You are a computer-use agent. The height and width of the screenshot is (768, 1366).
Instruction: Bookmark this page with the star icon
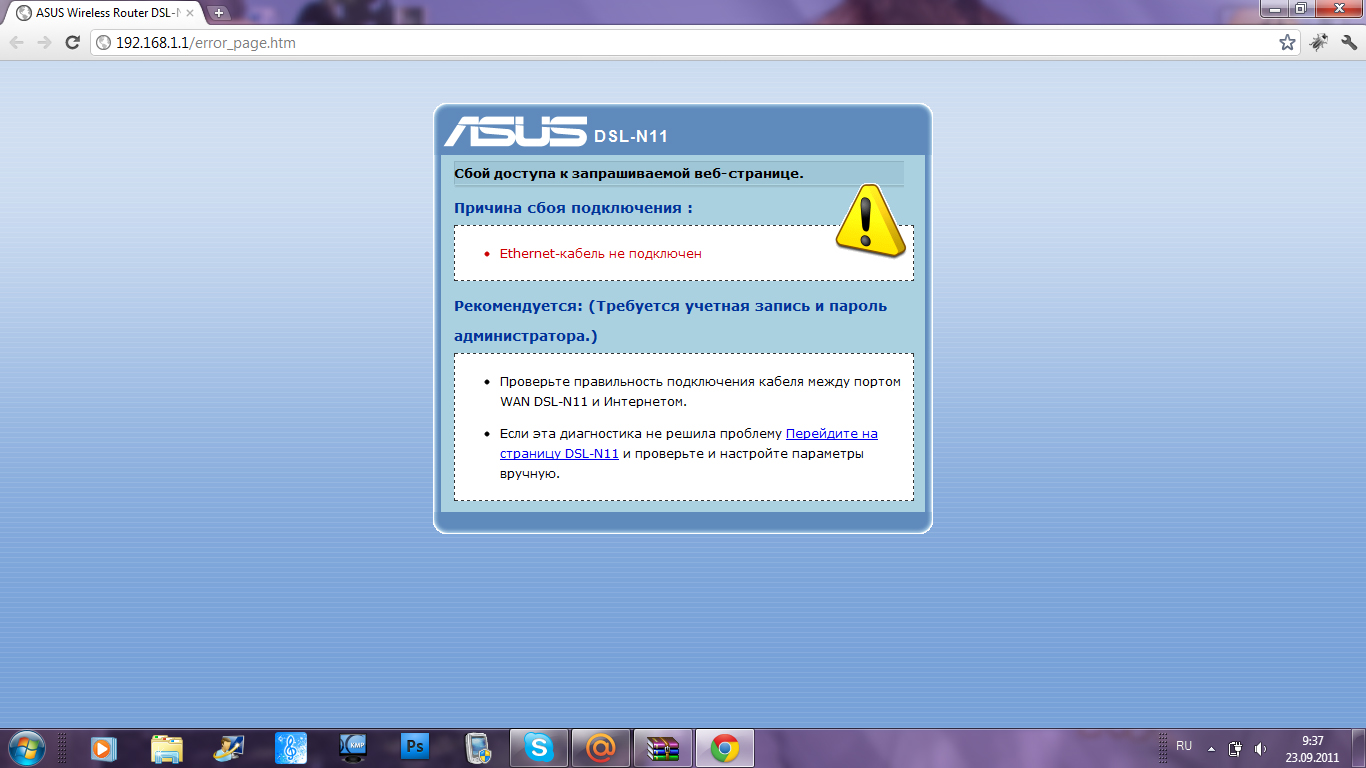(x=1287, y=43)
